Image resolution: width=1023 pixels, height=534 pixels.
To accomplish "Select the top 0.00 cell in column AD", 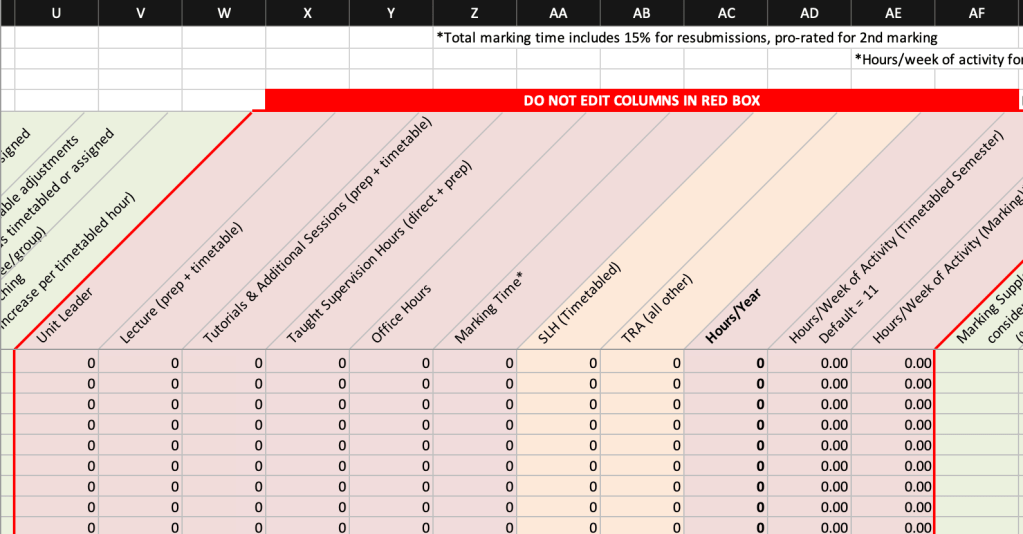I will tap(809, 362).
